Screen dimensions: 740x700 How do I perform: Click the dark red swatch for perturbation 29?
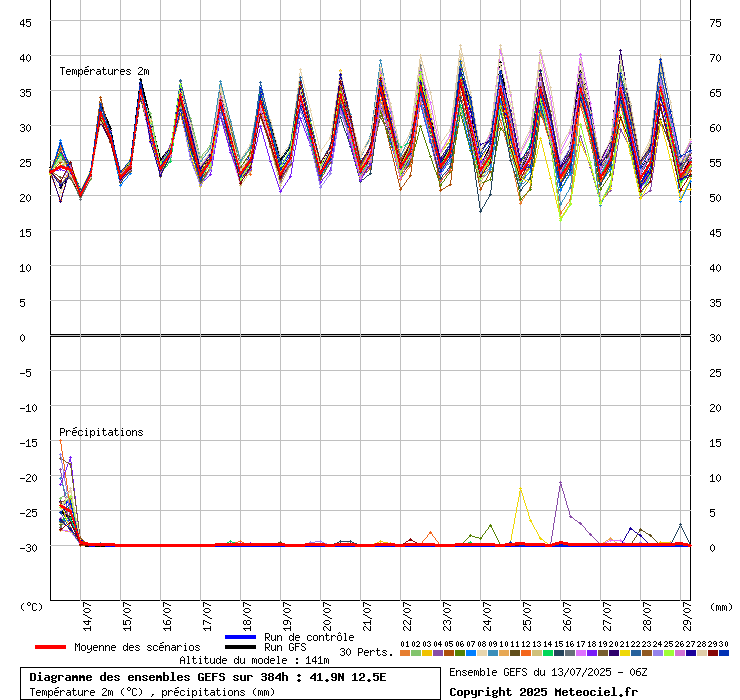[x=713, y=653]
